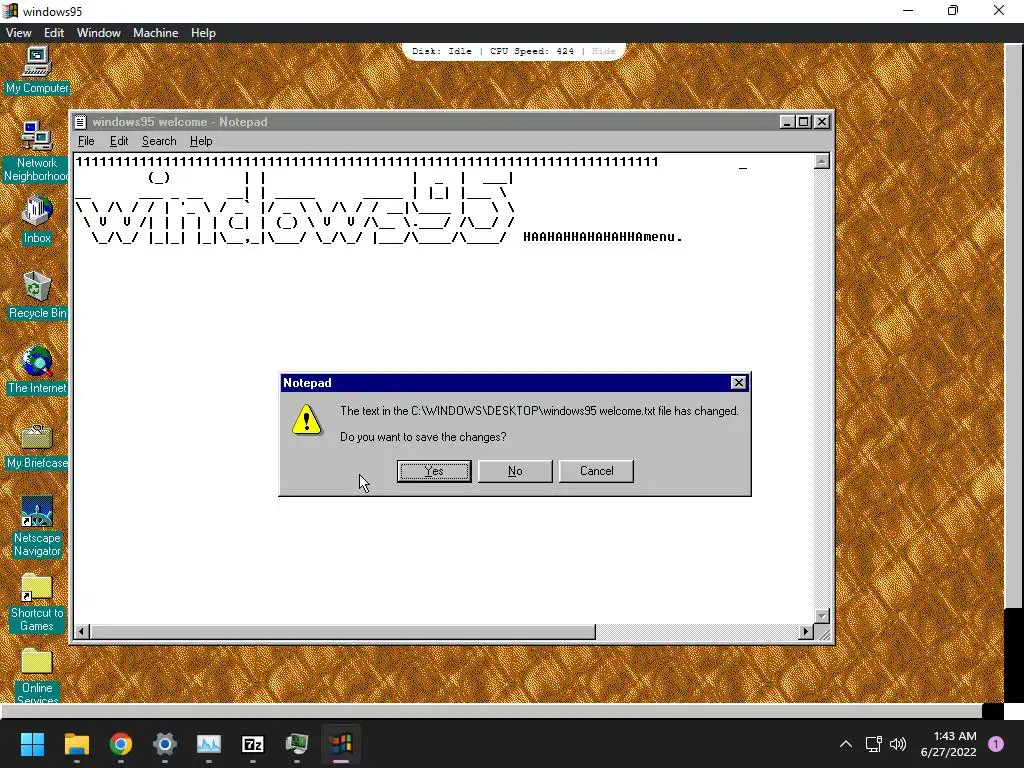Image resolution: width=1024 pixels, height=768 pixels.
Task: Click Notepad vertical scrollbar down arrow
Action: pos(822,616)
